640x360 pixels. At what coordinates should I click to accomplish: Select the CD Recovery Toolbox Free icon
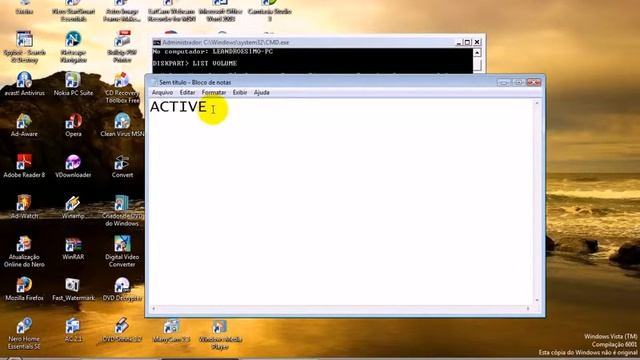pyautogui.click(x=122, y=87)
